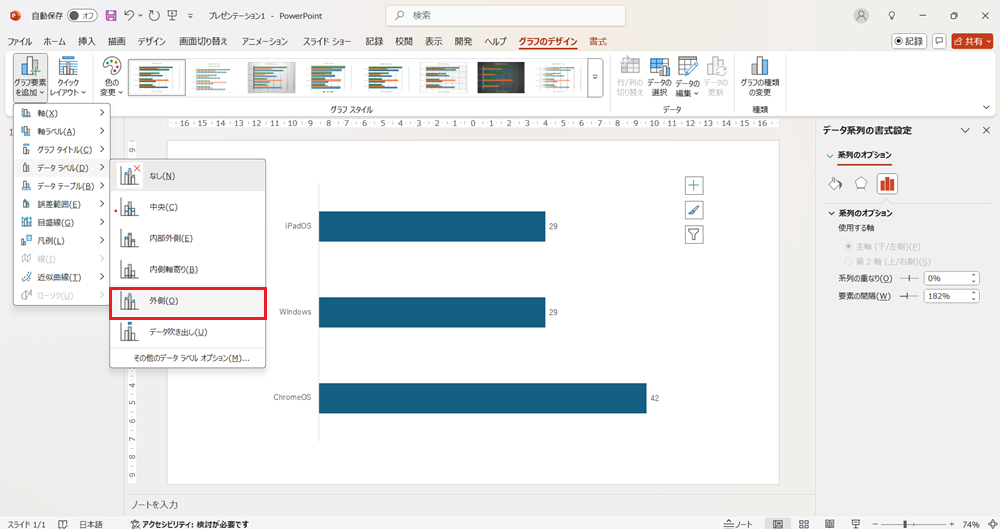Image resolution: width=1000 pixels, height=529 pixels.
Task: Choose 外側(O) data label option
Action: click(x=188, y=301)
